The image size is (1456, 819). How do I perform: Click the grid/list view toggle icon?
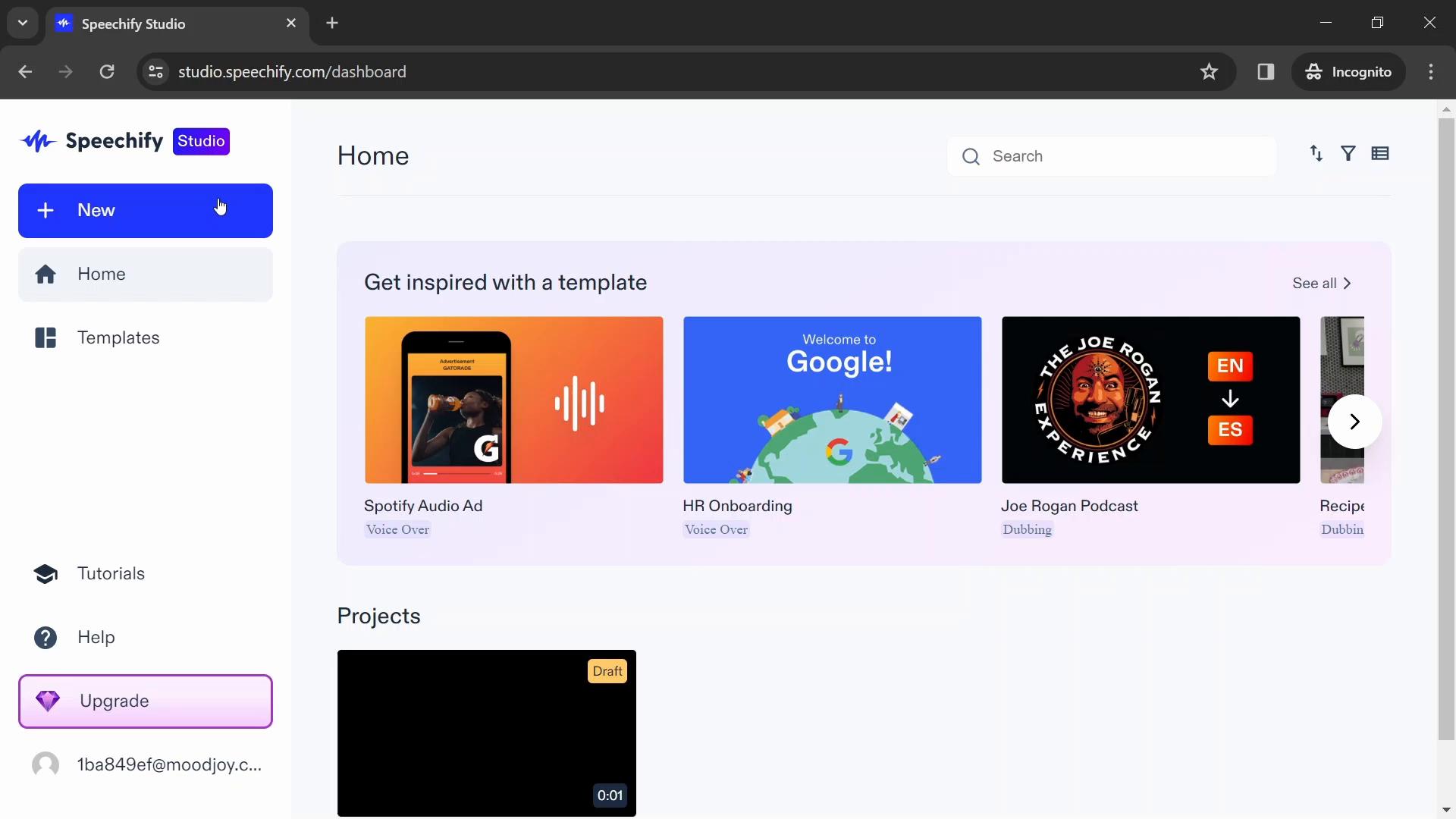(1381, 153)
